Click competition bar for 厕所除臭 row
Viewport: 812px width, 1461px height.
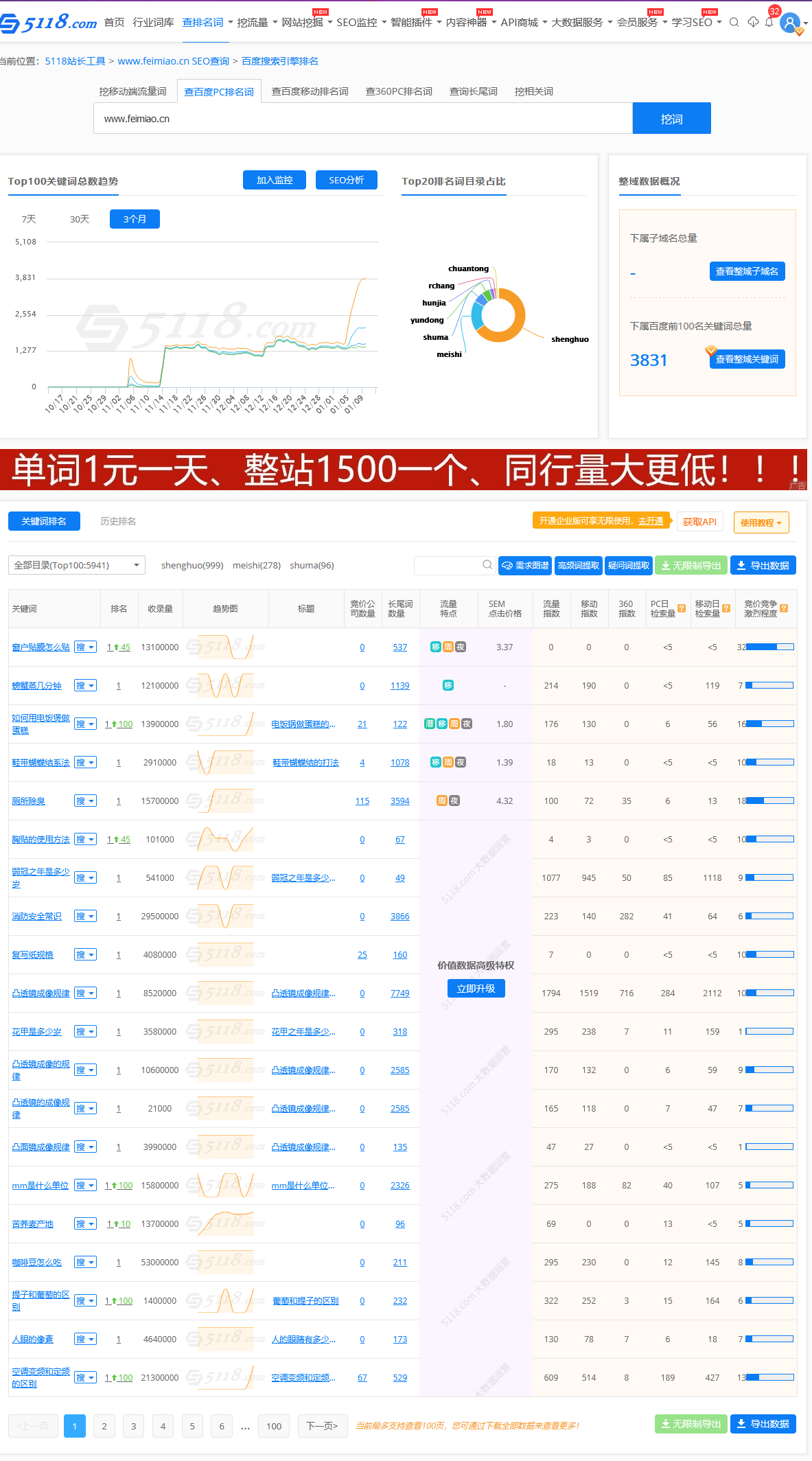point(769,801)
